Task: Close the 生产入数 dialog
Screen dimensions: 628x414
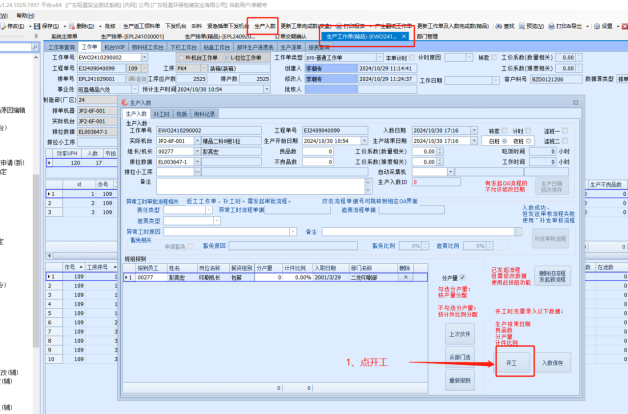Action: (576, 102)
